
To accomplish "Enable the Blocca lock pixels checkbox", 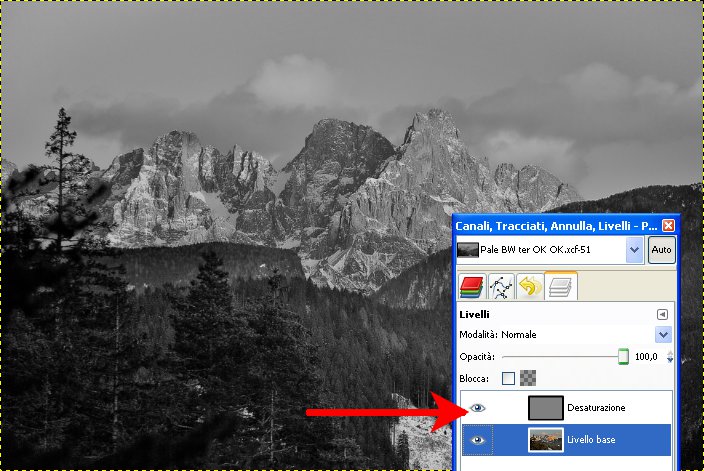I will pyautogui.click(x=508, y=378).
